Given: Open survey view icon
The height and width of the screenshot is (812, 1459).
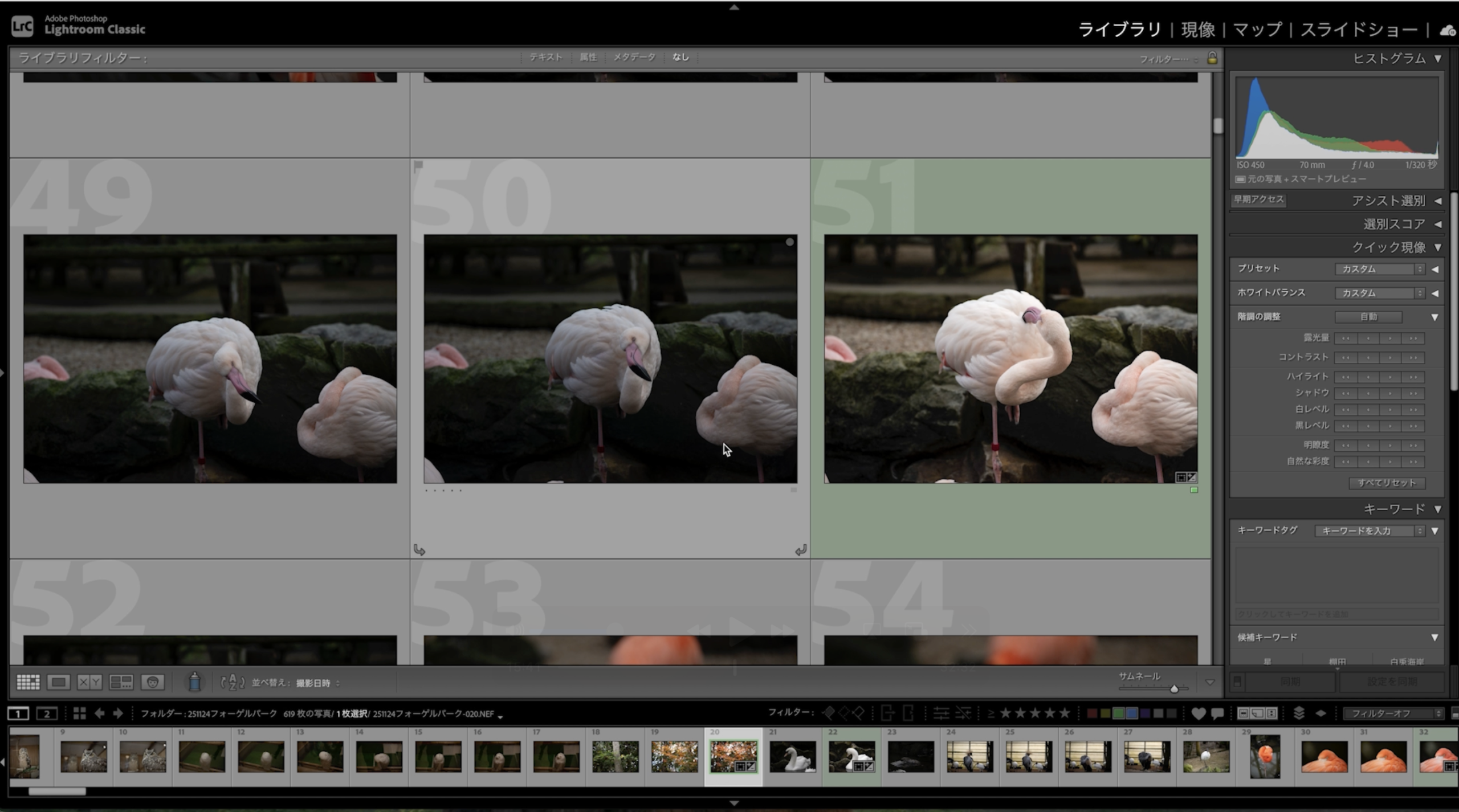Looking at the screenshot, I should [121, 682].
